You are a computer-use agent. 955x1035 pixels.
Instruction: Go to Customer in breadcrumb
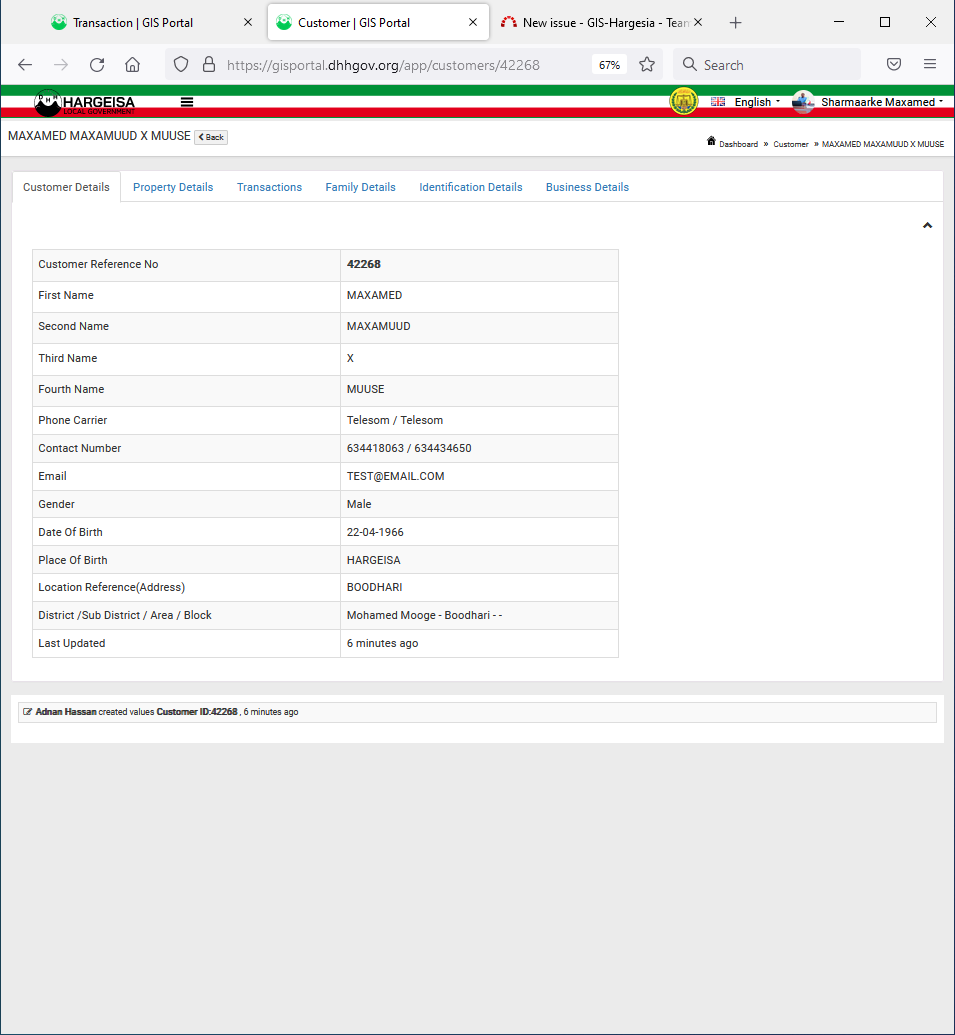point(791,144)
